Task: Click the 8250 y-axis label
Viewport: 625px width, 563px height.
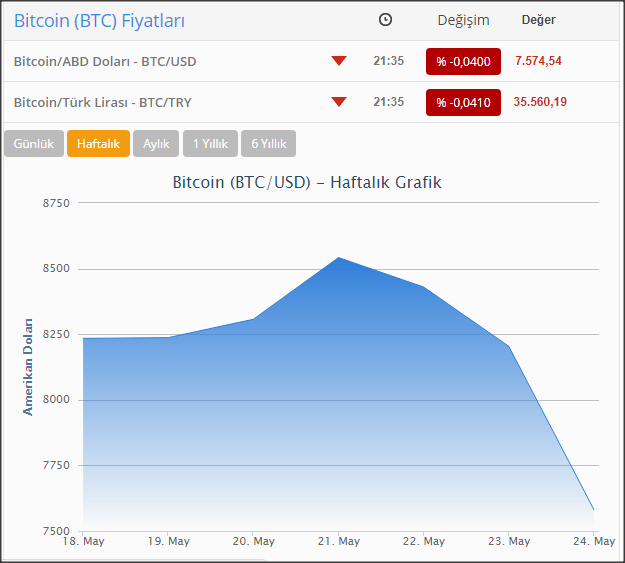Action: [x=56, y=334]
